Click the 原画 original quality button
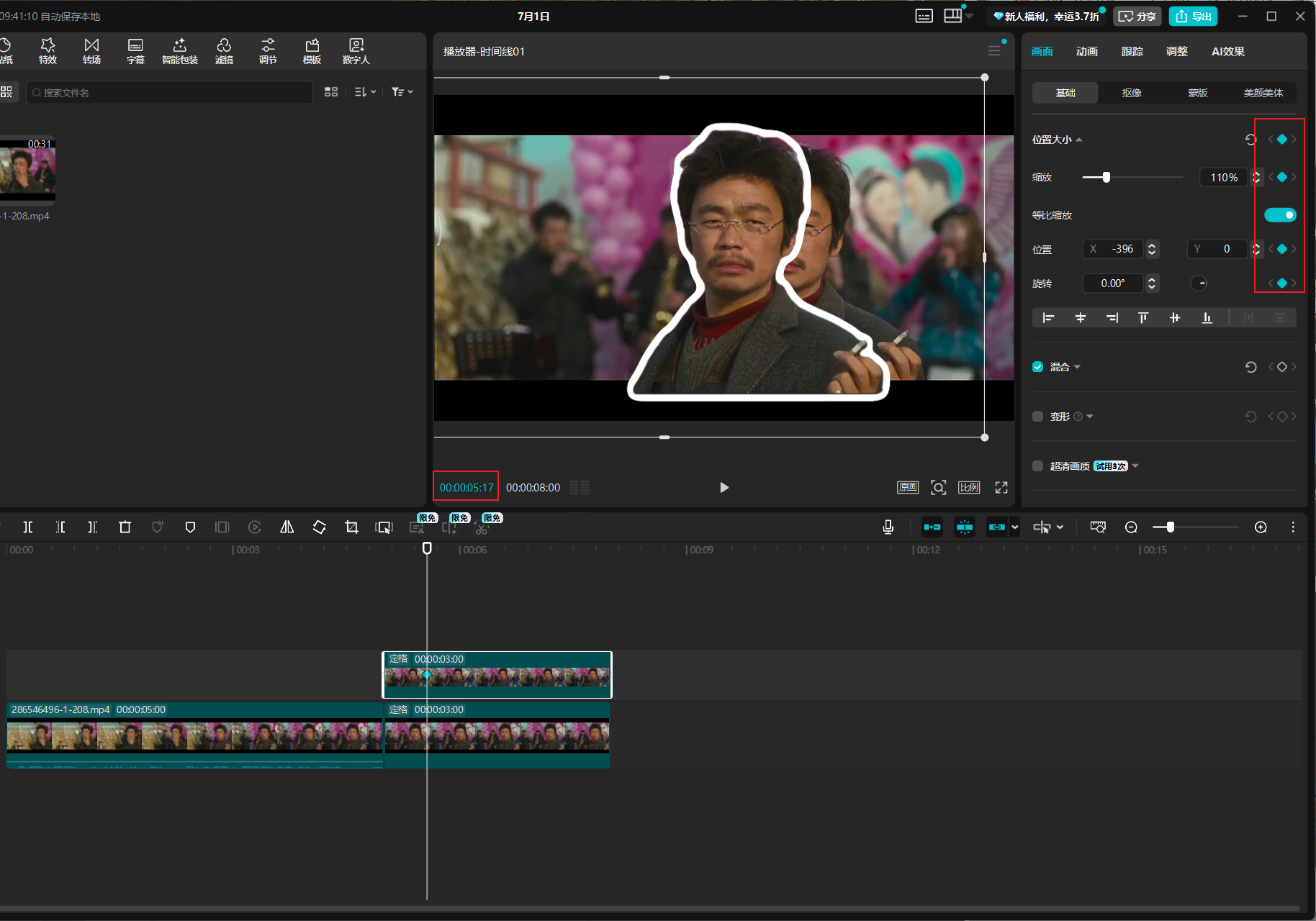 [907, 488]
